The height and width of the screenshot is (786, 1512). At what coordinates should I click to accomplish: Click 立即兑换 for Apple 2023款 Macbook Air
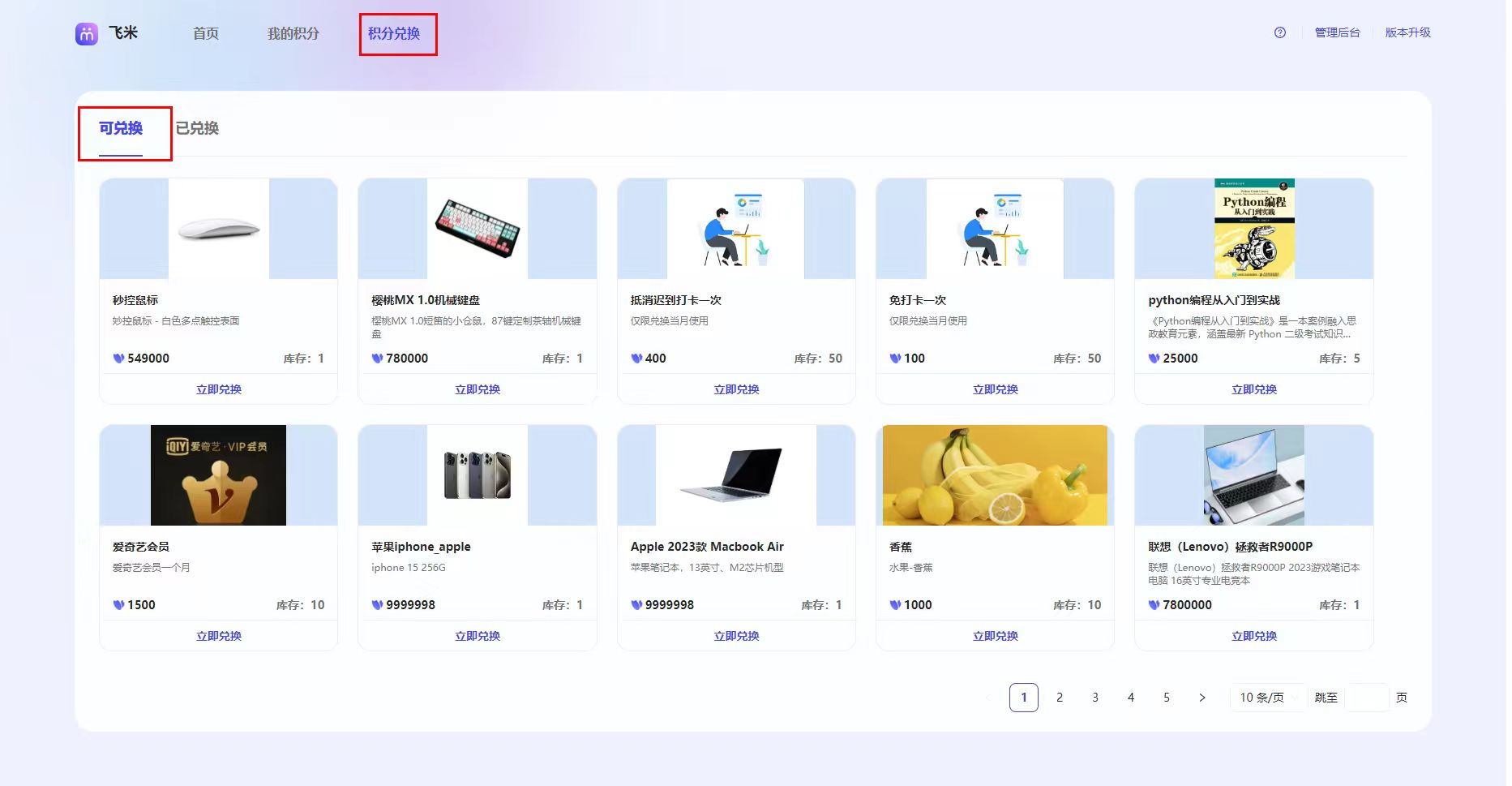tap(736, 636)
